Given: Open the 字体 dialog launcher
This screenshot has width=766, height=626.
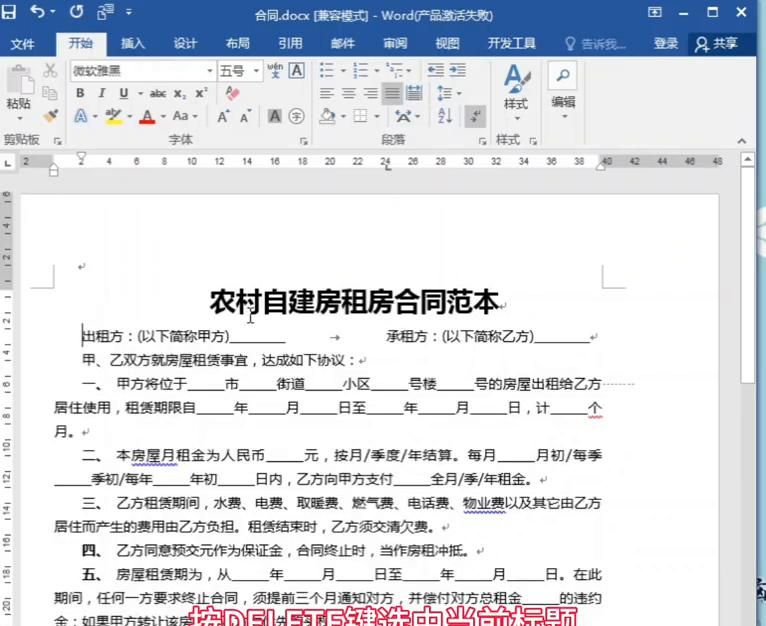Looking at the screenshot, I should pos(303,141).
